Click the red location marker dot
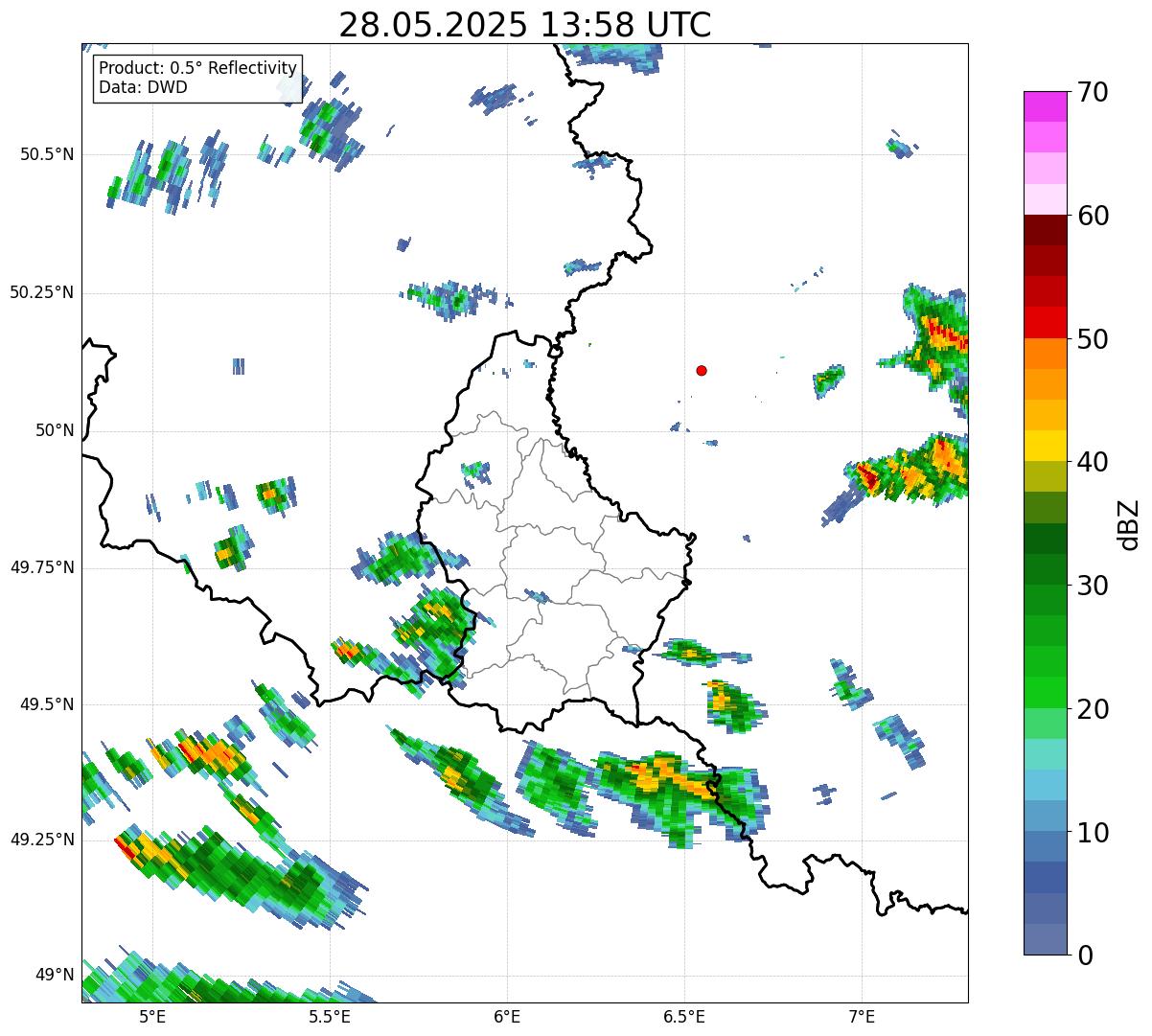The height and width of the screenshot is (1036, 1152). tap(702, 370)
